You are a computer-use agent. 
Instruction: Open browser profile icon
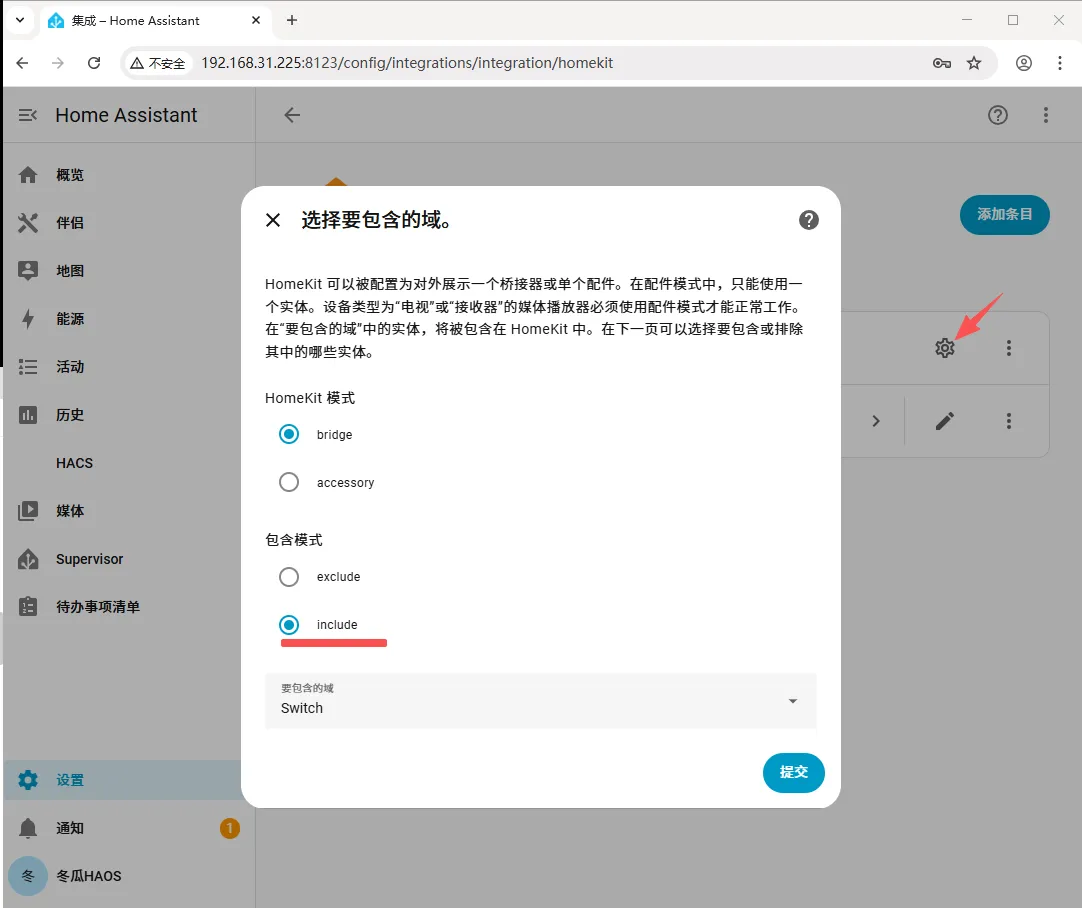[x=1024, y=63]
